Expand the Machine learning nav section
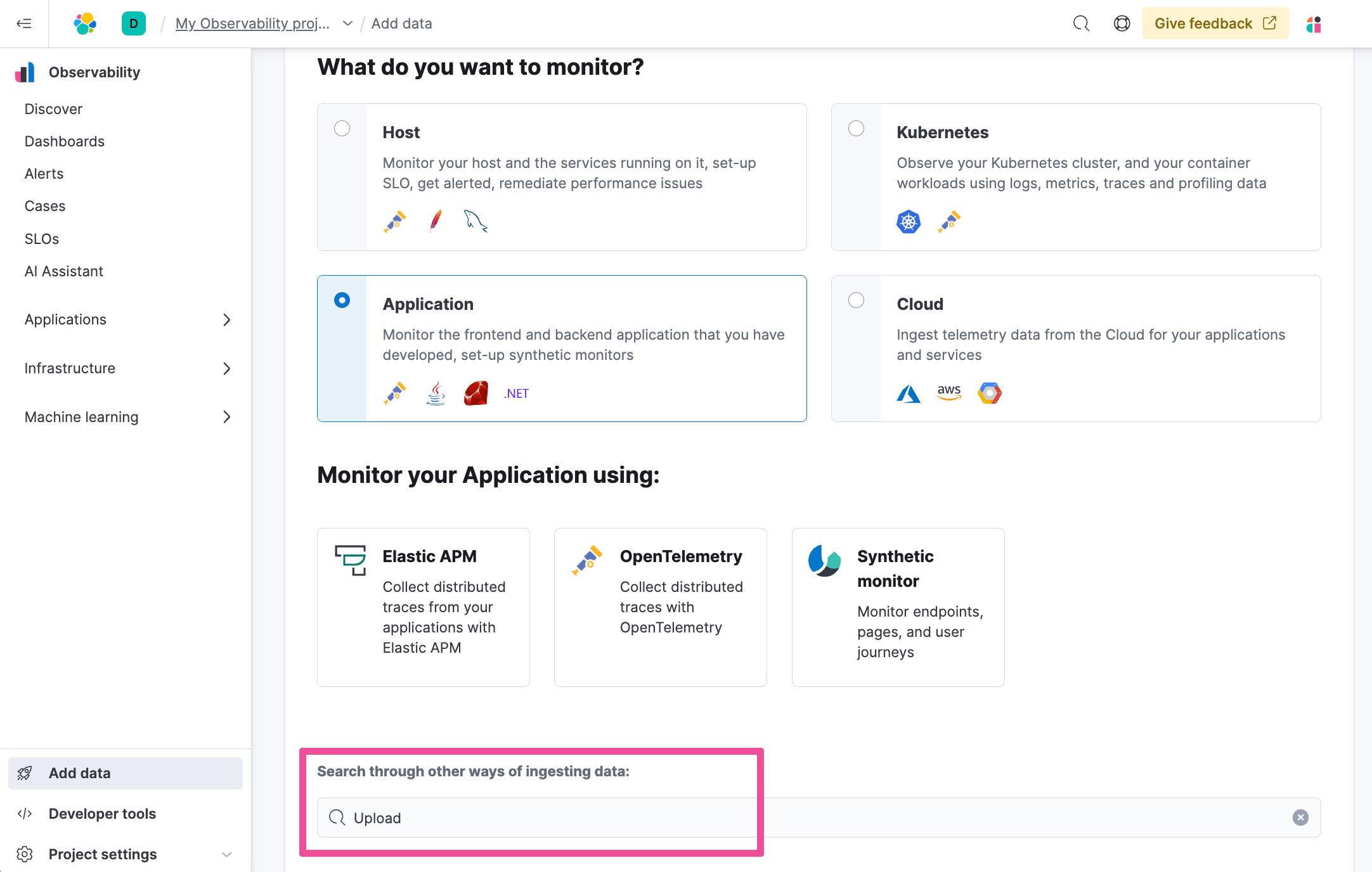The height and width of the screenshot is (872, 1372). coord(227,417)
